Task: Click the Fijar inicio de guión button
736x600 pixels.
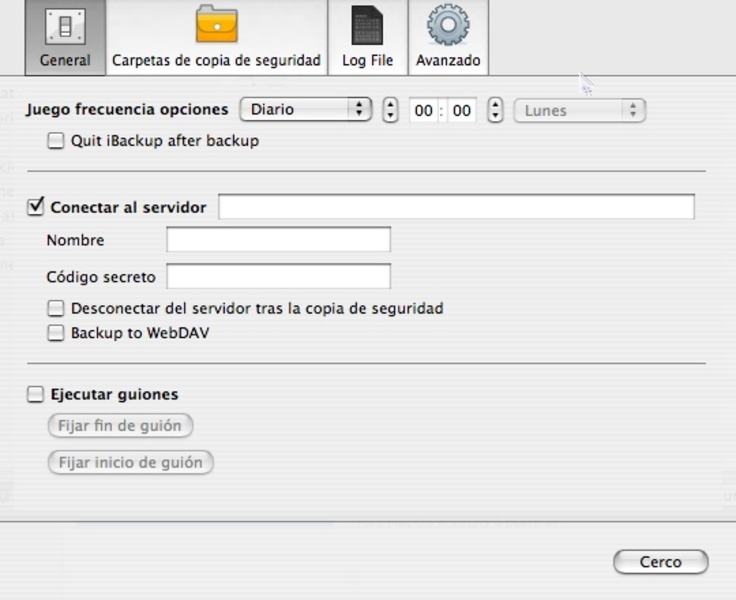Action: point(130,462)
